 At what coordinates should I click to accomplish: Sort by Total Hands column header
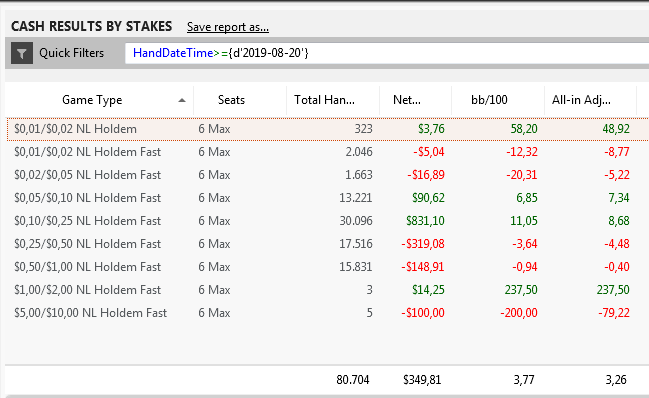(333, 100)
